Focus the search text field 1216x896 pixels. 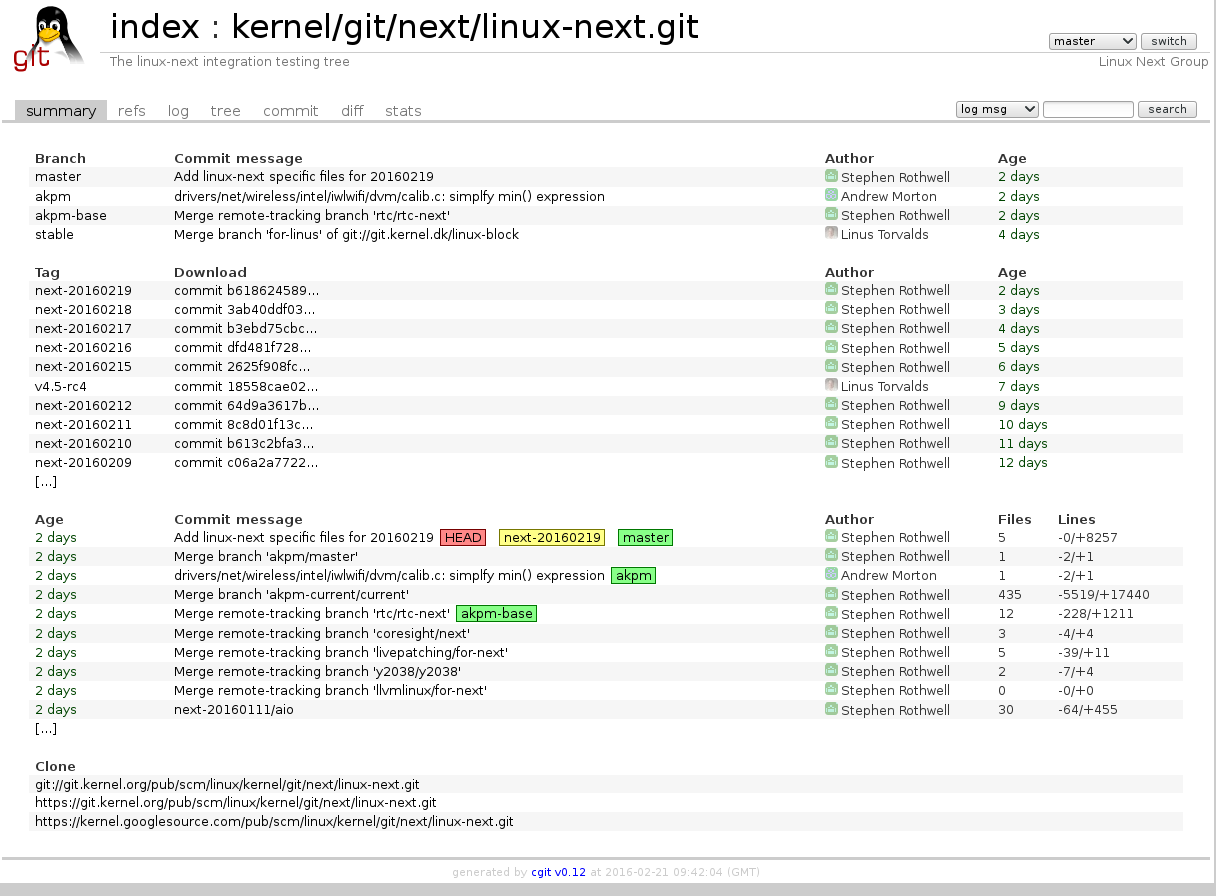(1088, 109)
